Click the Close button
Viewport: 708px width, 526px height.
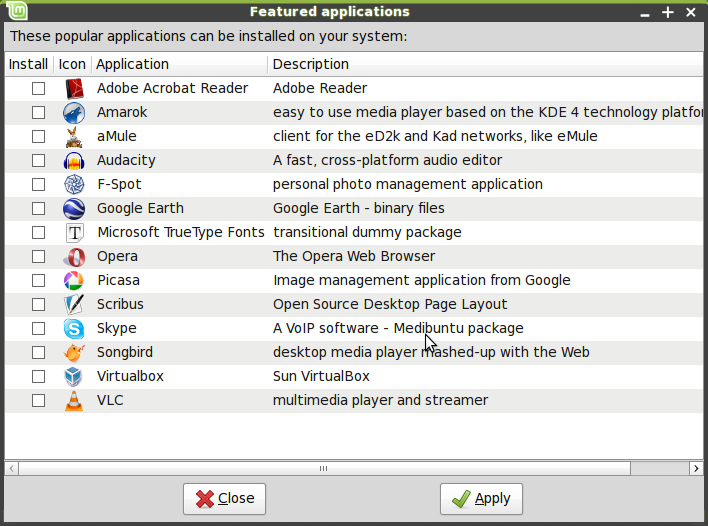click(224, 499)
